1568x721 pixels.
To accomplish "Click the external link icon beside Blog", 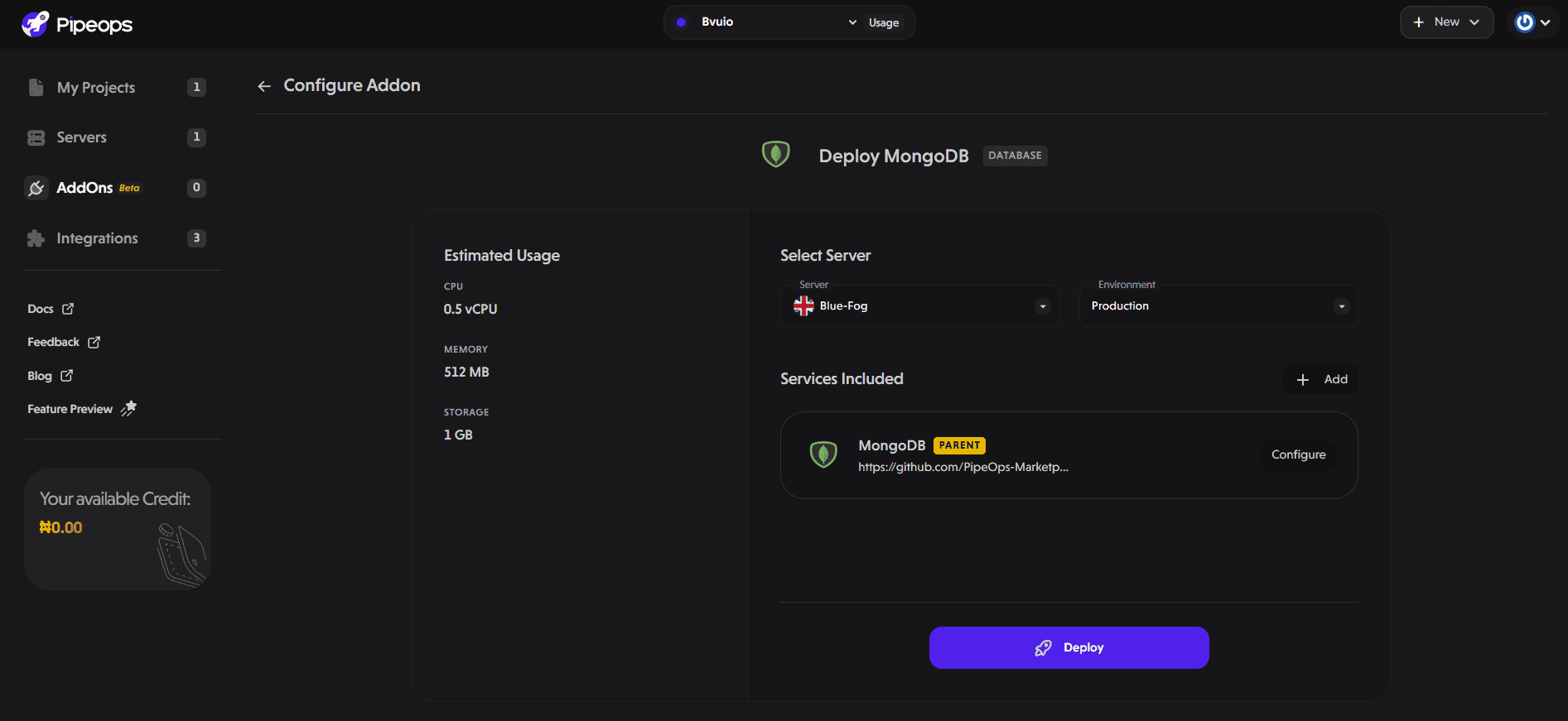I will coord(66,376).
